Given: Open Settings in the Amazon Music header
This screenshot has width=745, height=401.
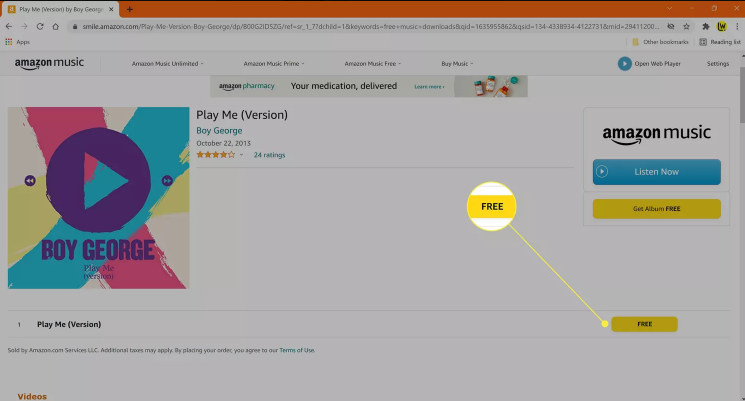Looking at the screenshot, I should click(717, 64).
